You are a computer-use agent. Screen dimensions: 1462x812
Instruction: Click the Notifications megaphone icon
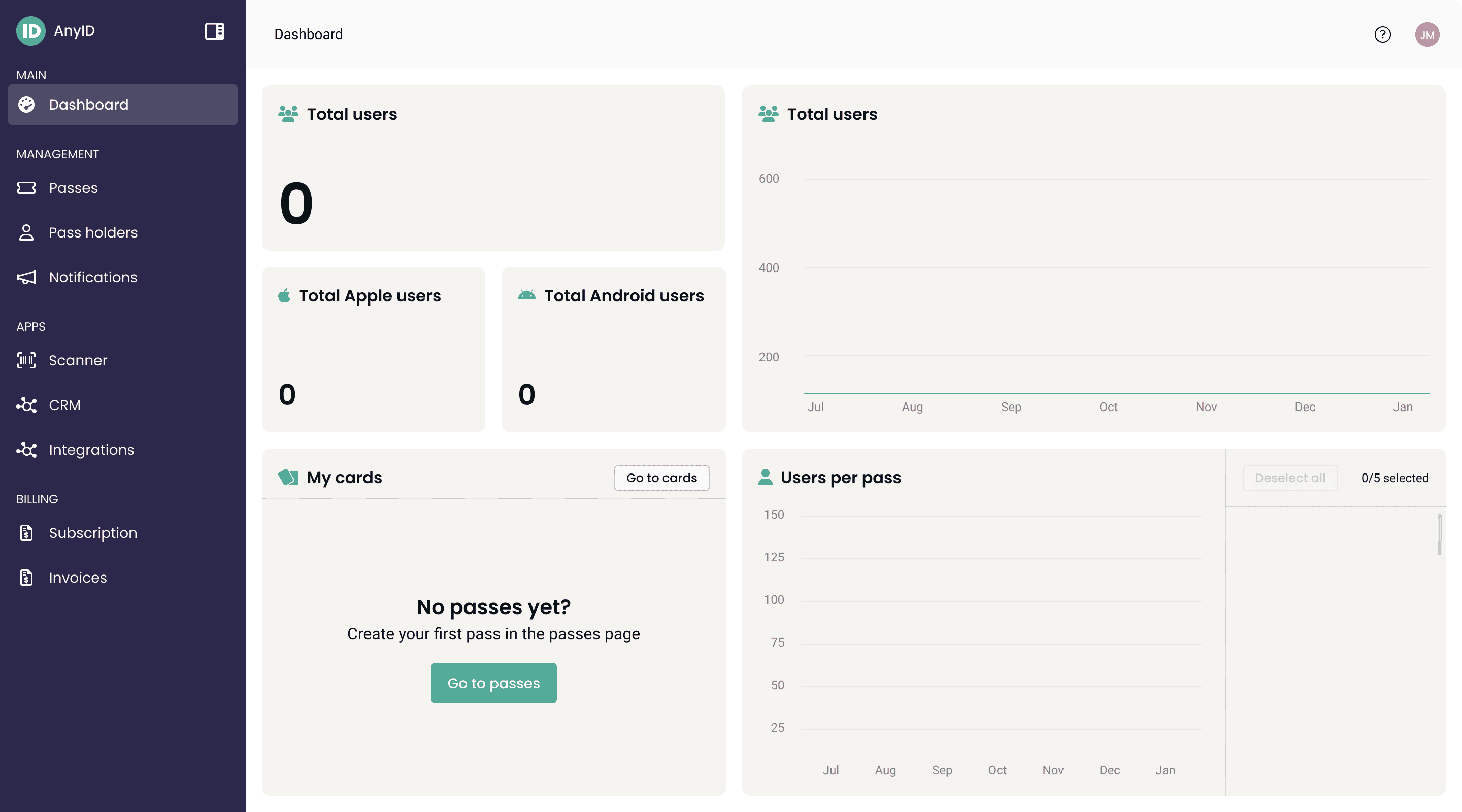coord(26,277)
